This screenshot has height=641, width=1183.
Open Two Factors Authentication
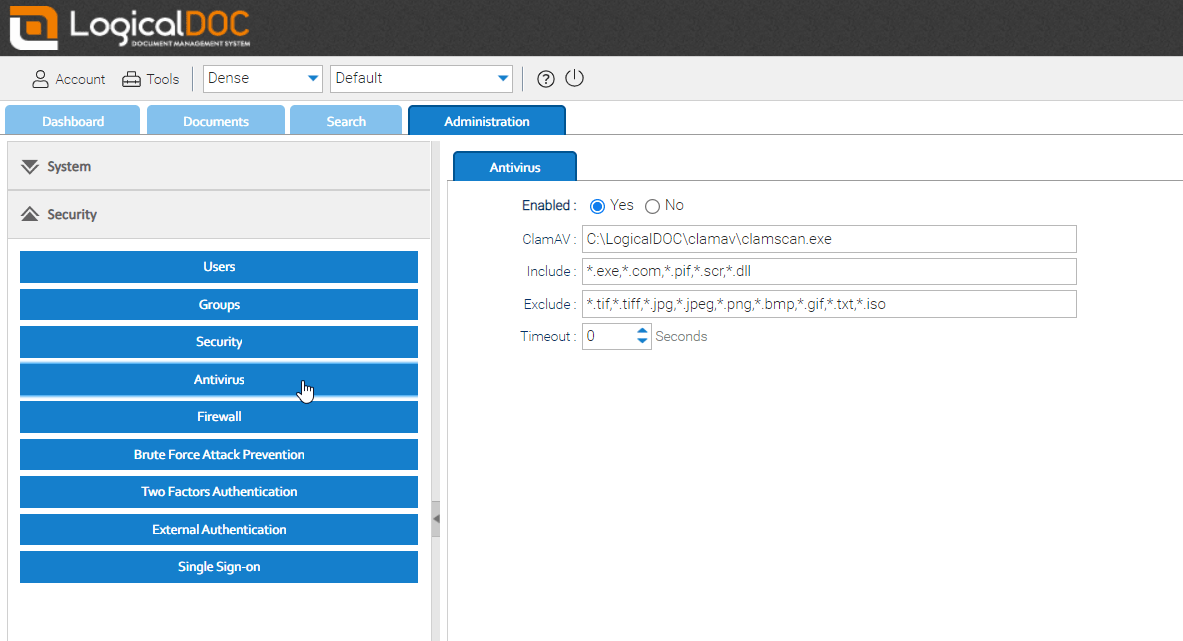point(219,492)
